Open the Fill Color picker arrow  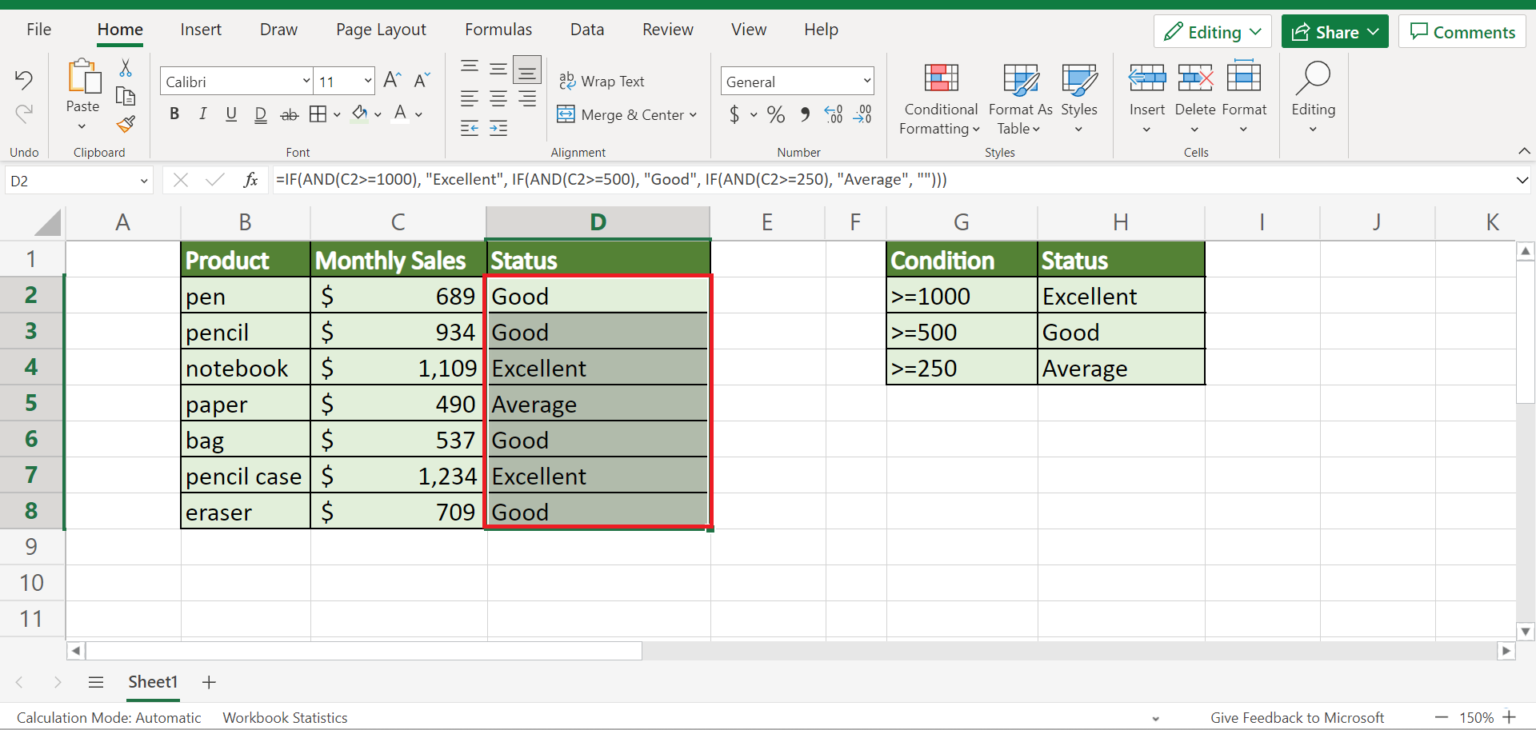[x=376, y=115]
